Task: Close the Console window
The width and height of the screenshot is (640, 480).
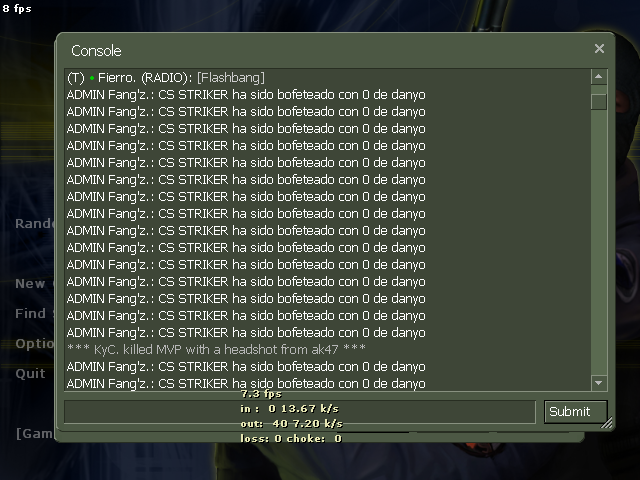Action: click(x=599, y=49)
